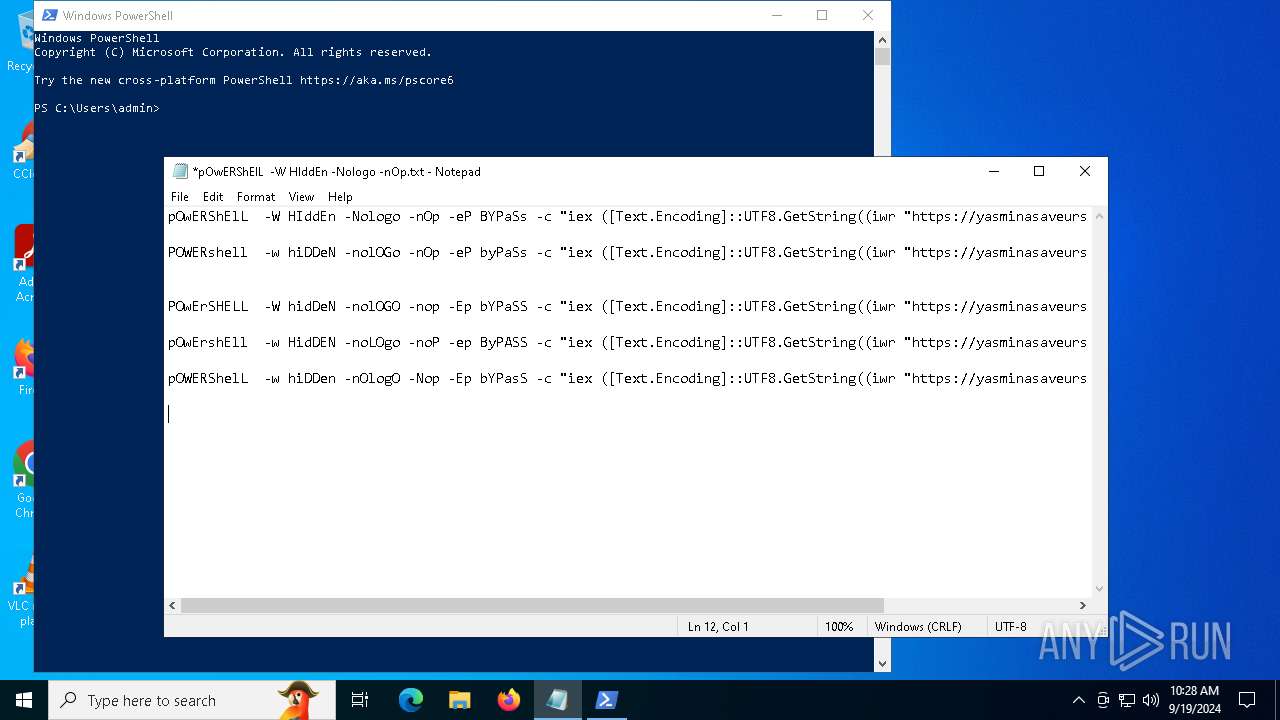Click UTF-8 encoding in status bar
The image size is (1280, 720).
click(x=1011, y=627)
